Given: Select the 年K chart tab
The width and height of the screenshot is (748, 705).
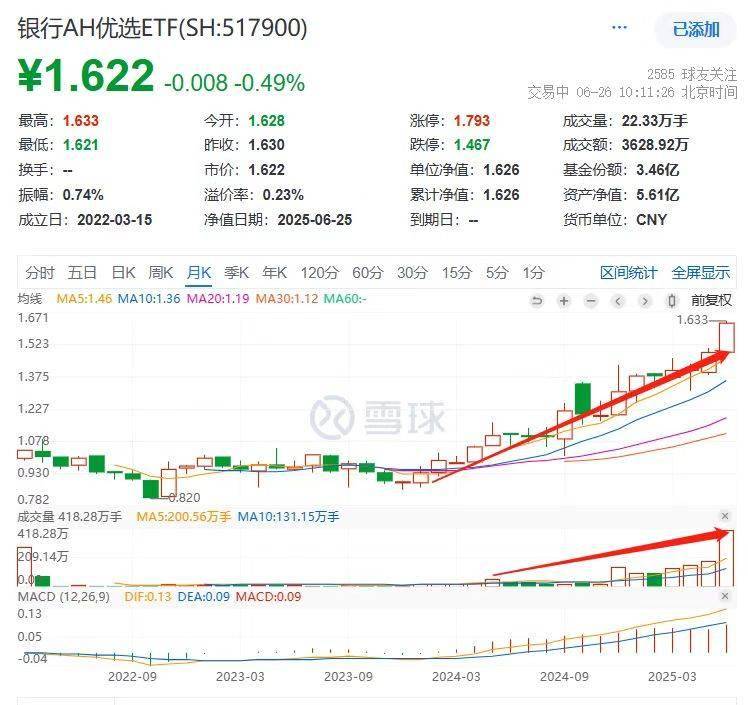Looking at the screenshot, I should (274, 273).
